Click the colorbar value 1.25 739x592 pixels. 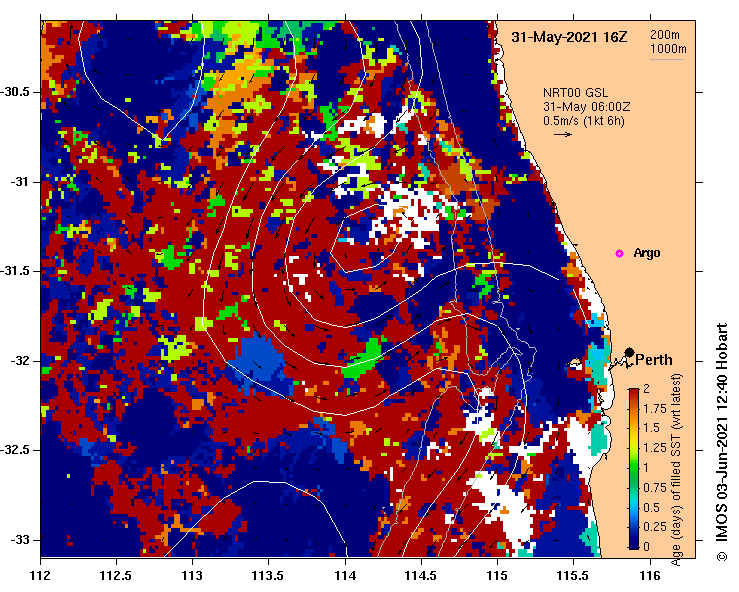pos(655,448)
